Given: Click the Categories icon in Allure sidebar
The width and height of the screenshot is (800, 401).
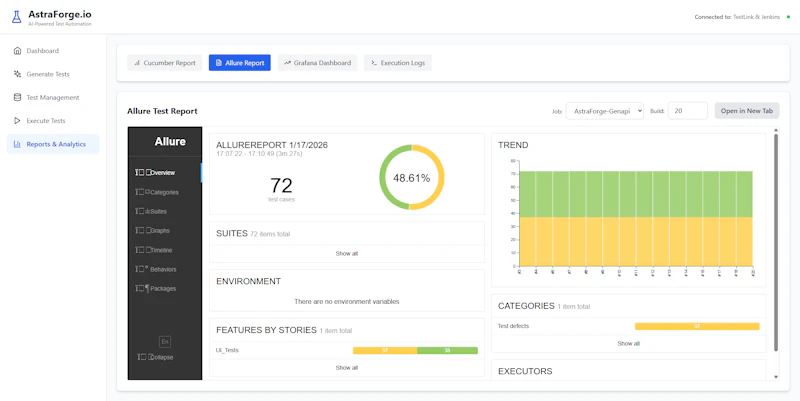Looking at the screenshot, I should (x=142, y=192).
